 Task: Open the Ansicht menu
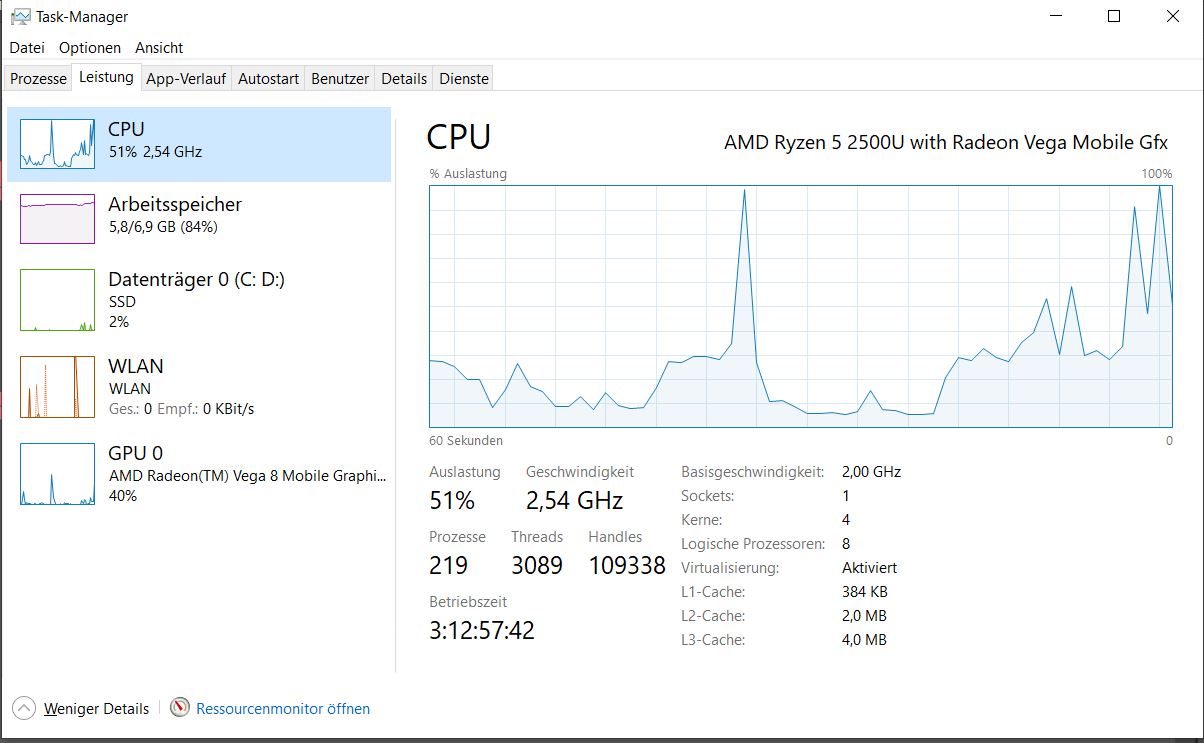pos(159,48)
